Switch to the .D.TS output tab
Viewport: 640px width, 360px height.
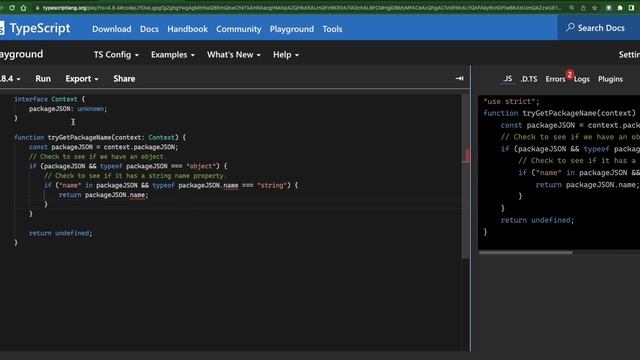[x=529, y=79]
